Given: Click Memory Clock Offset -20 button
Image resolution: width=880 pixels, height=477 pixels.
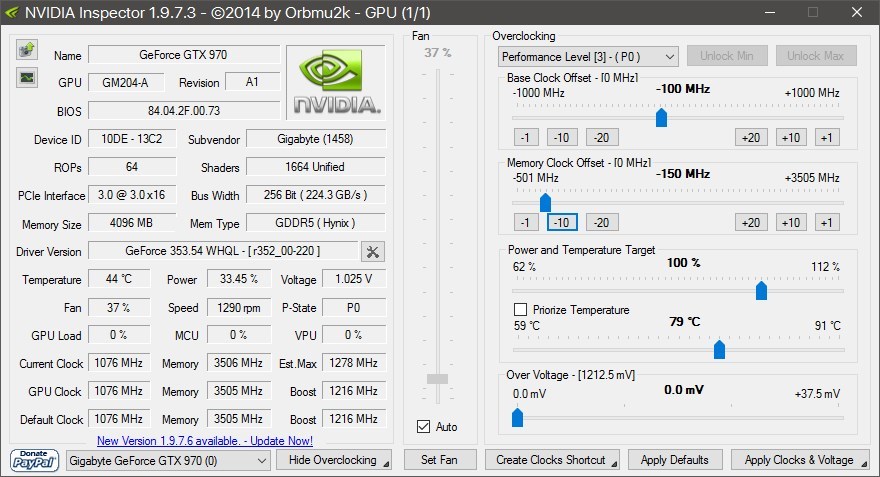Looking at the screenshot, I should pyautogui.click(x=602, y=223).
